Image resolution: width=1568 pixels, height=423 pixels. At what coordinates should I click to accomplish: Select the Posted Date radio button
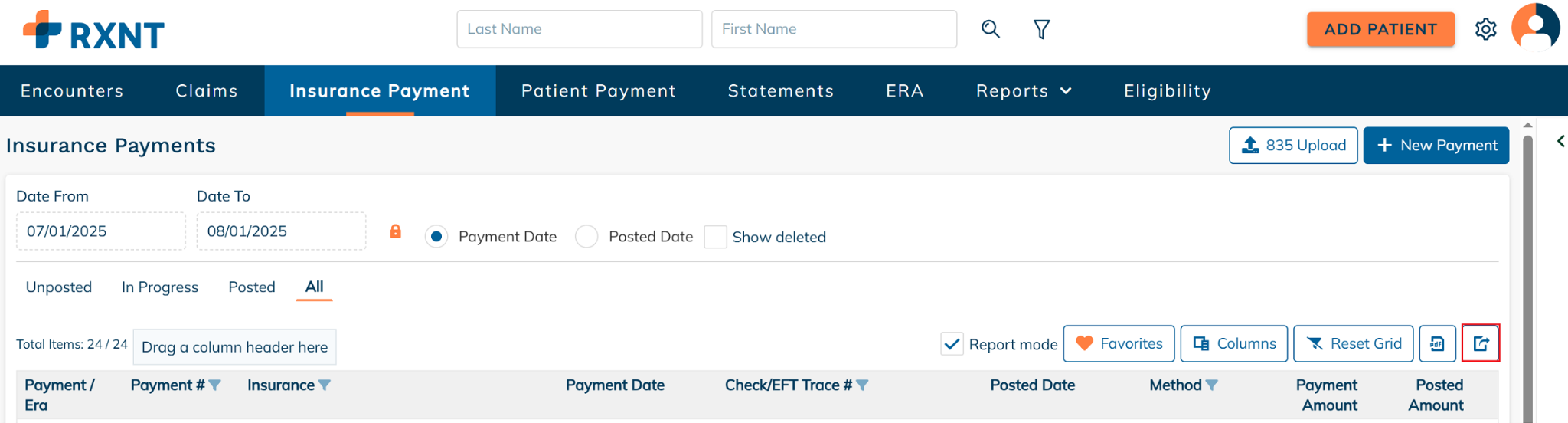coord(587,237)
